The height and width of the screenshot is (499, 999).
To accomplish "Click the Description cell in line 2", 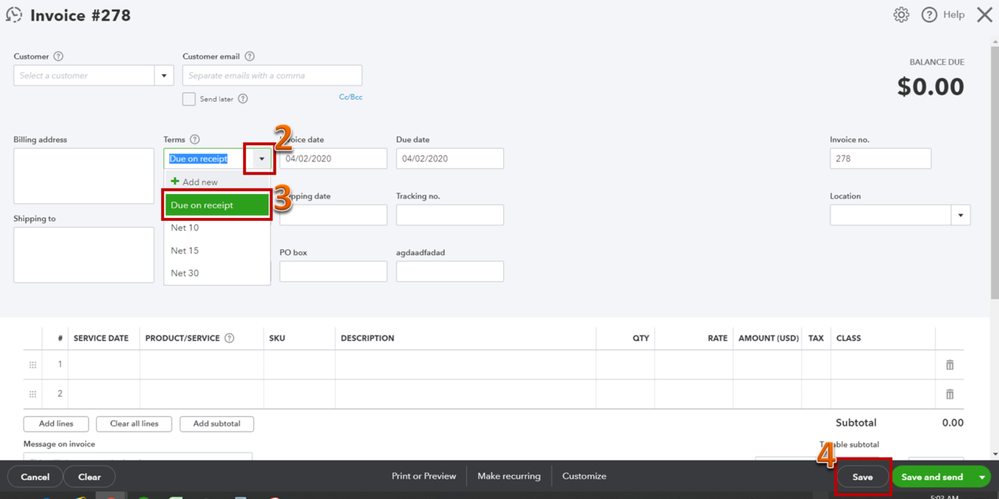I will coord(466,394).
